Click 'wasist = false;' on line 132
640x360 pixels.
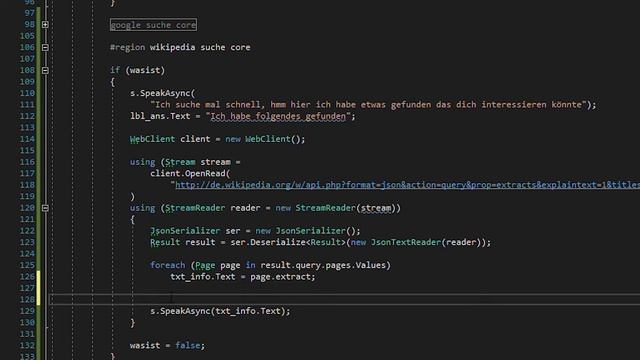pyautogui.click(x=167, y=345)
